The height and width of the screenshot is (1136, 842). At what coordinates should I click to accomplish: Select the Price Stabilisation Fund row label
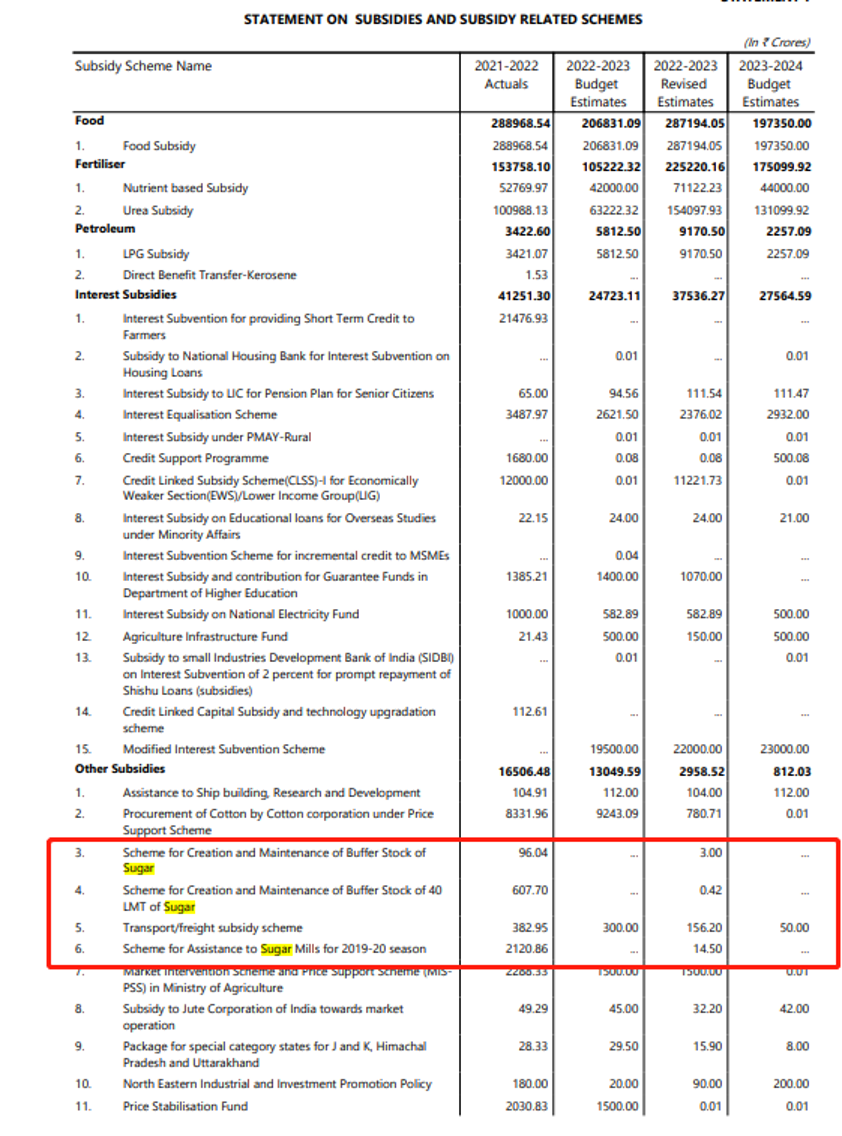[x=185, y=1106]
